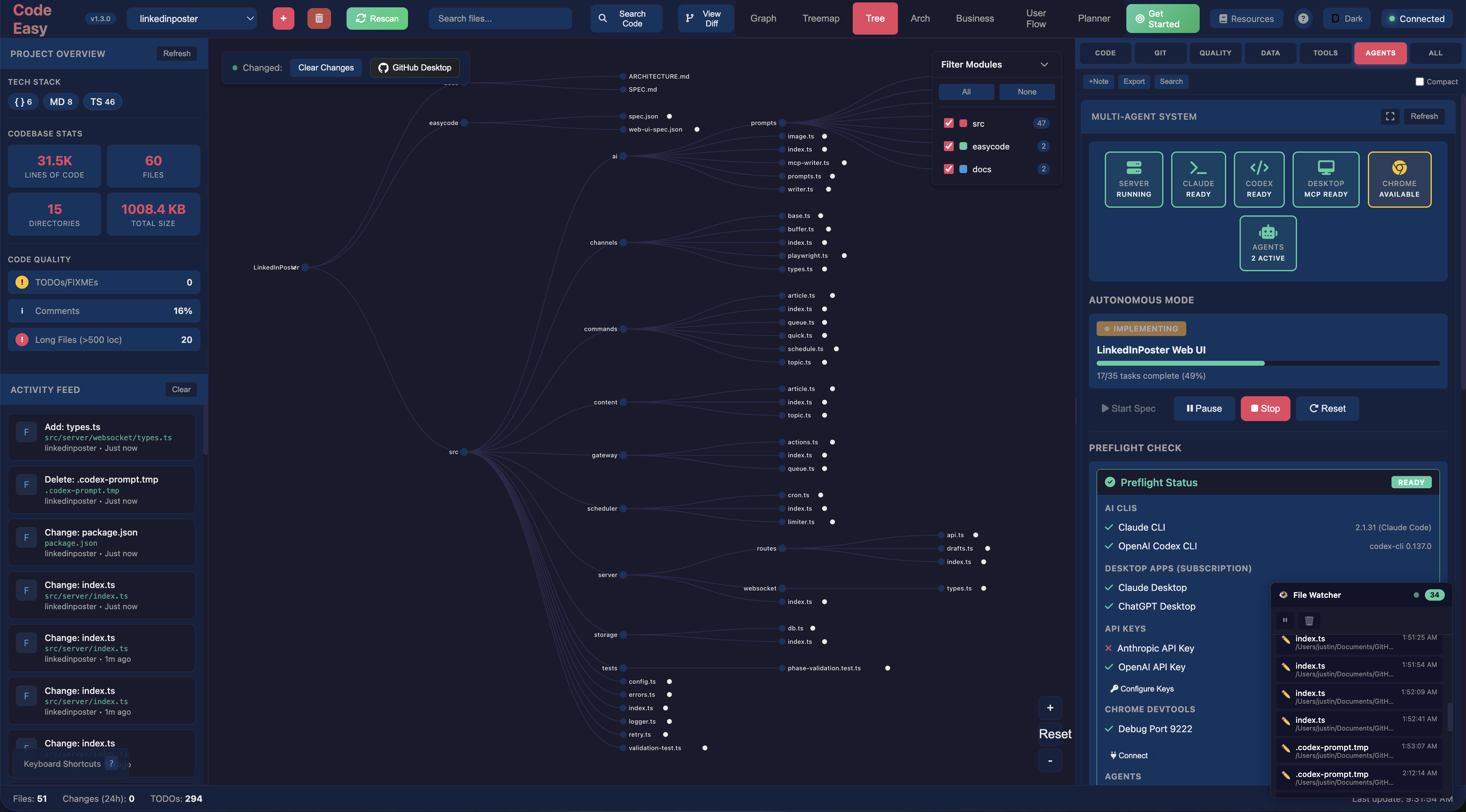Click F icon next to Change: package.json
1466x812 pixels.
[26, 537]
